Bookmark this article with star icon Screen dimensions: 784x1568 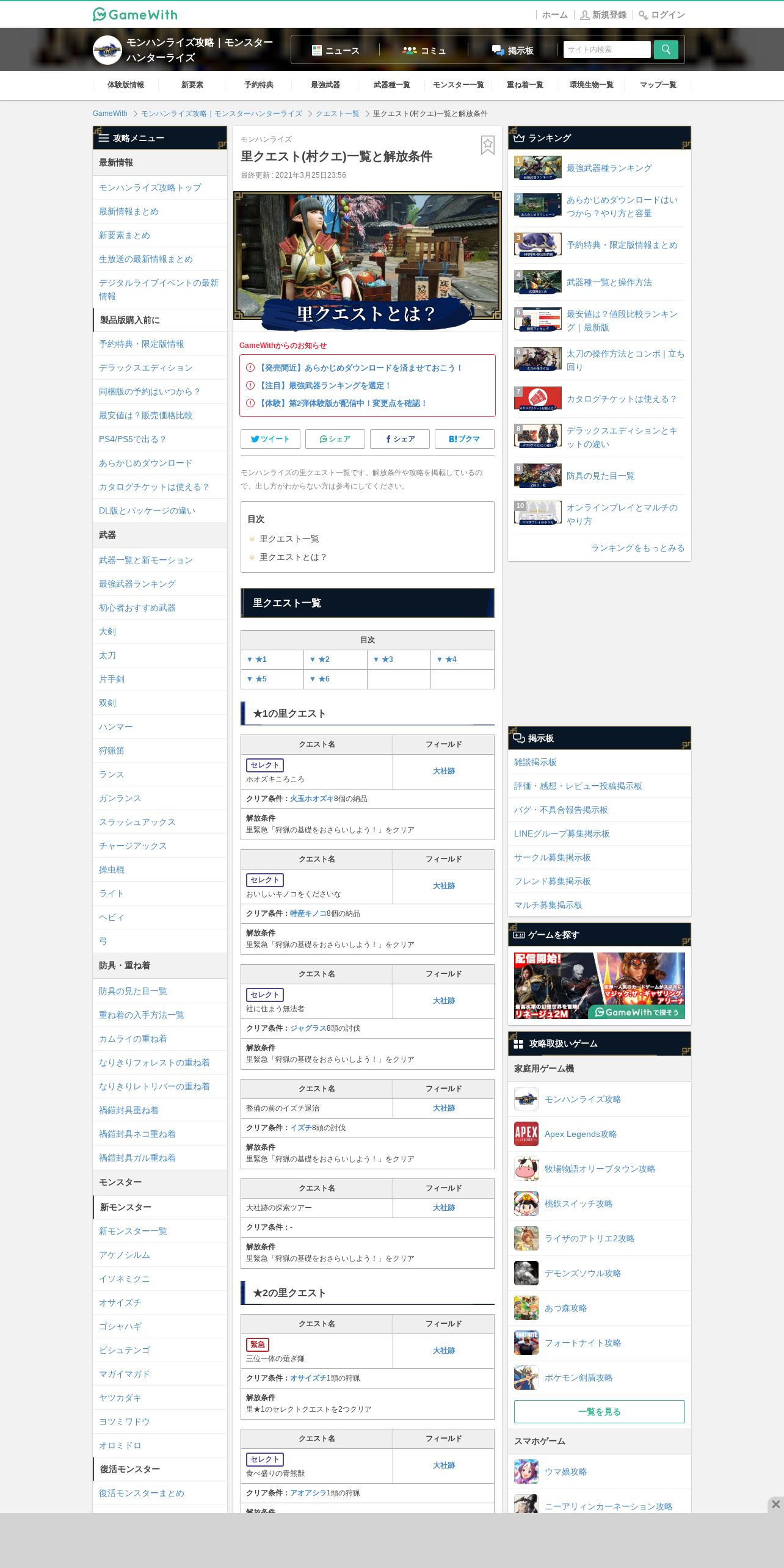tap(487, 145)
